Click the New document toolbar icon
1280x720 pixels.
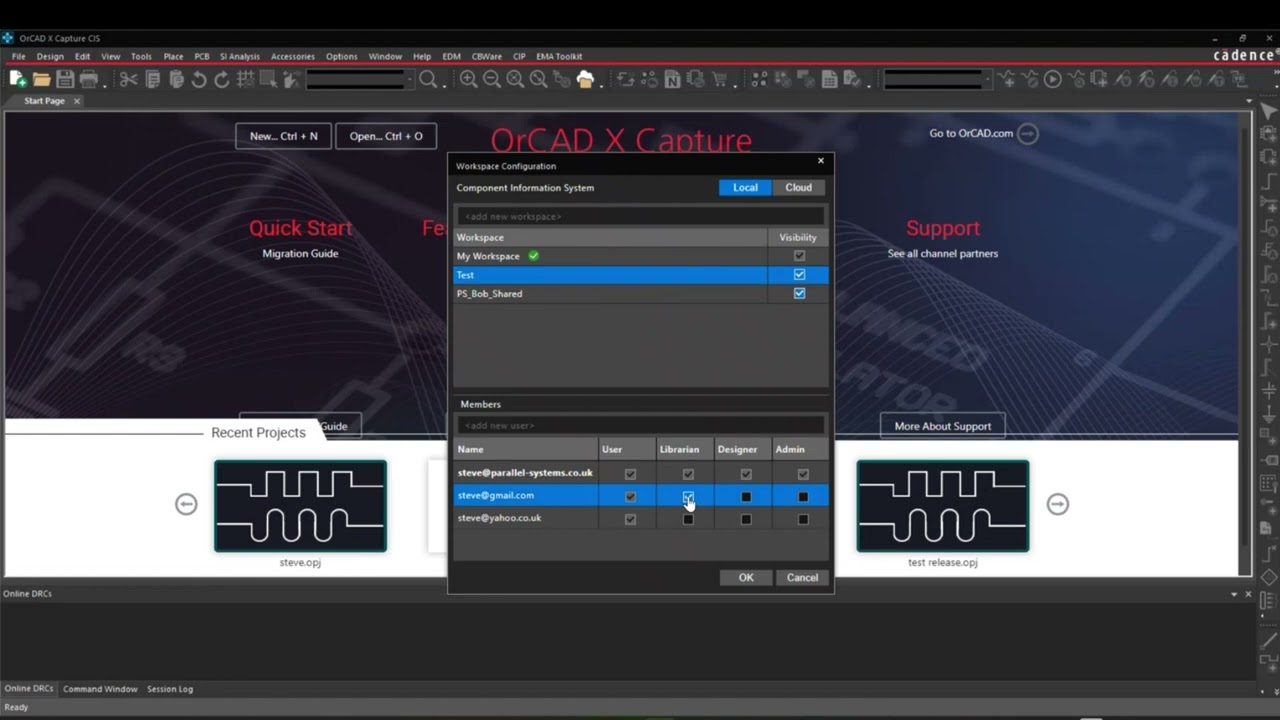[x=18, y=79]
